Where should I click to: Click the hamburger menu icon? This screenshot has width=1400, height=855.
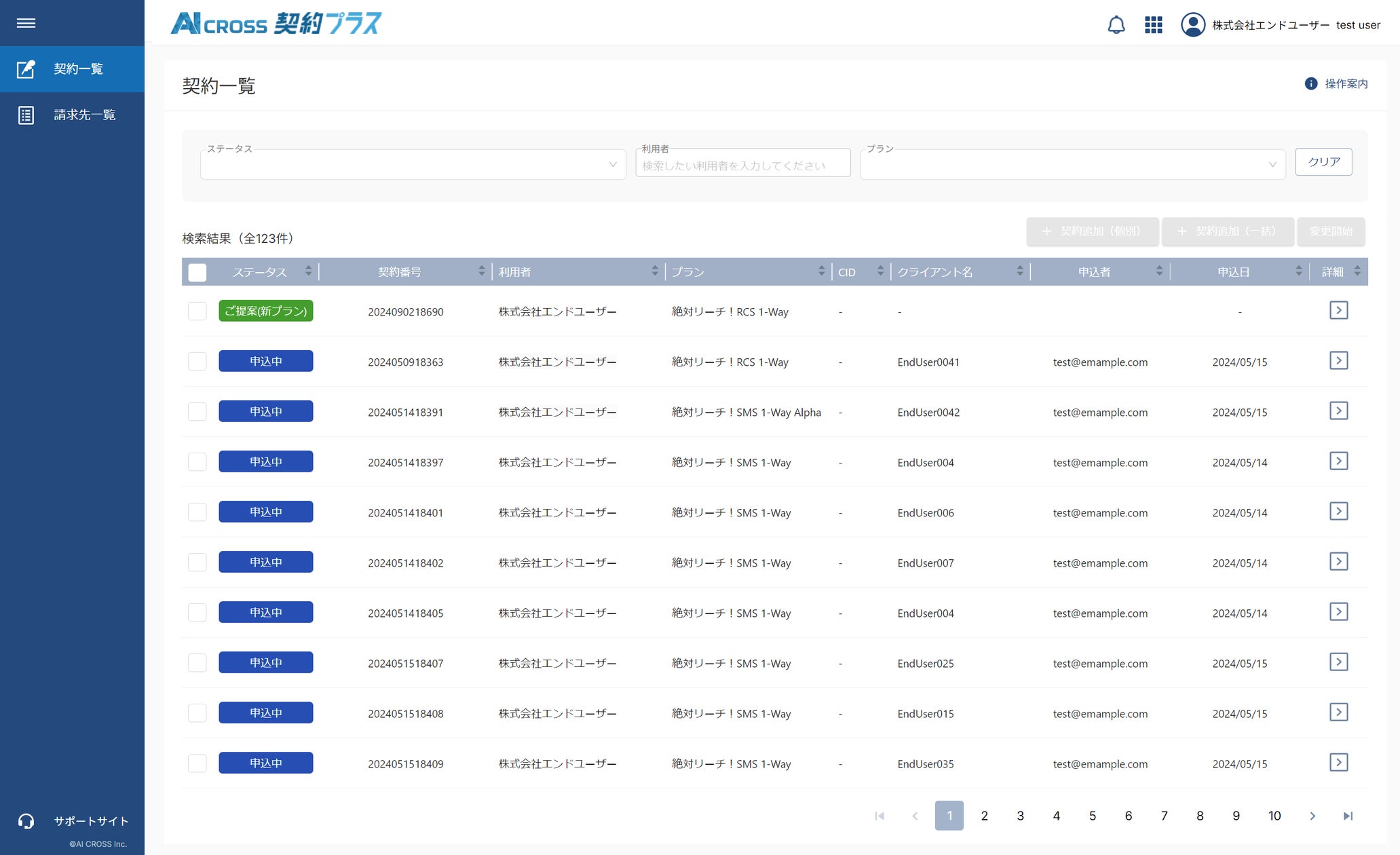(26, 23)
